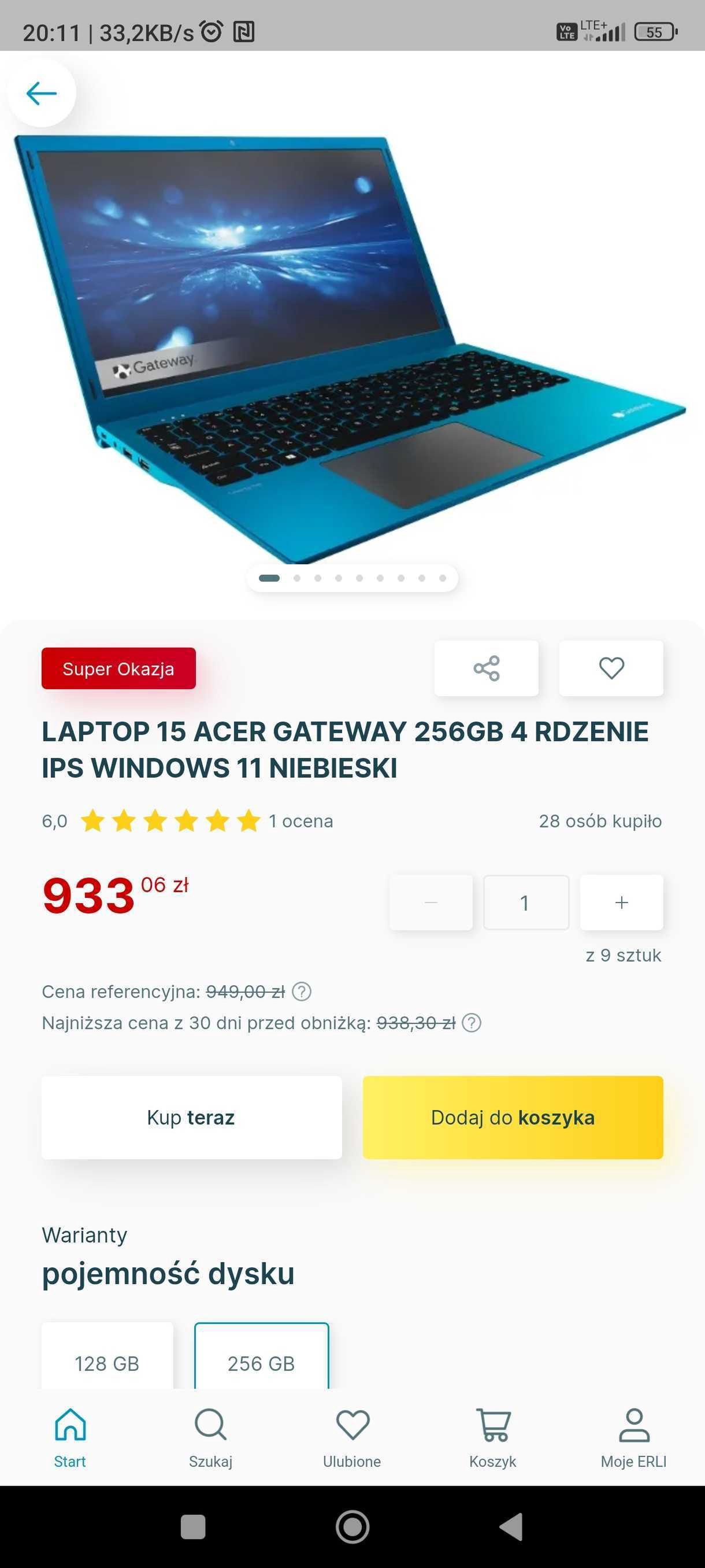
Task: Go back using the arrow icon
Action: [42, 93]
